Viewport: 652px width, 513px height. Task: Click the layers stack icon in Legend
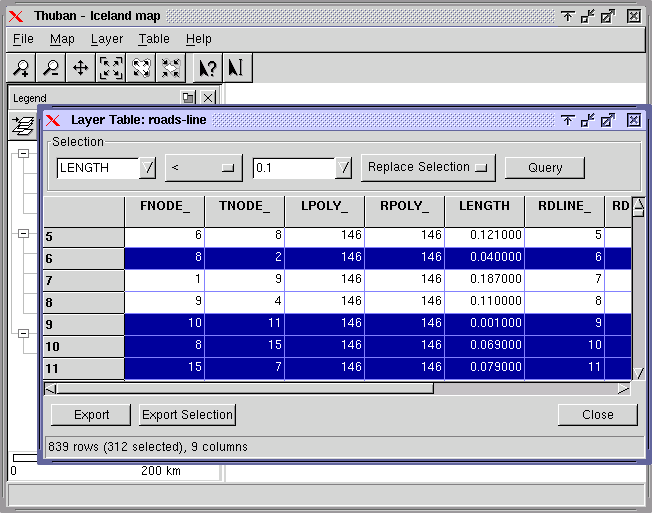(x=23, y=126)
